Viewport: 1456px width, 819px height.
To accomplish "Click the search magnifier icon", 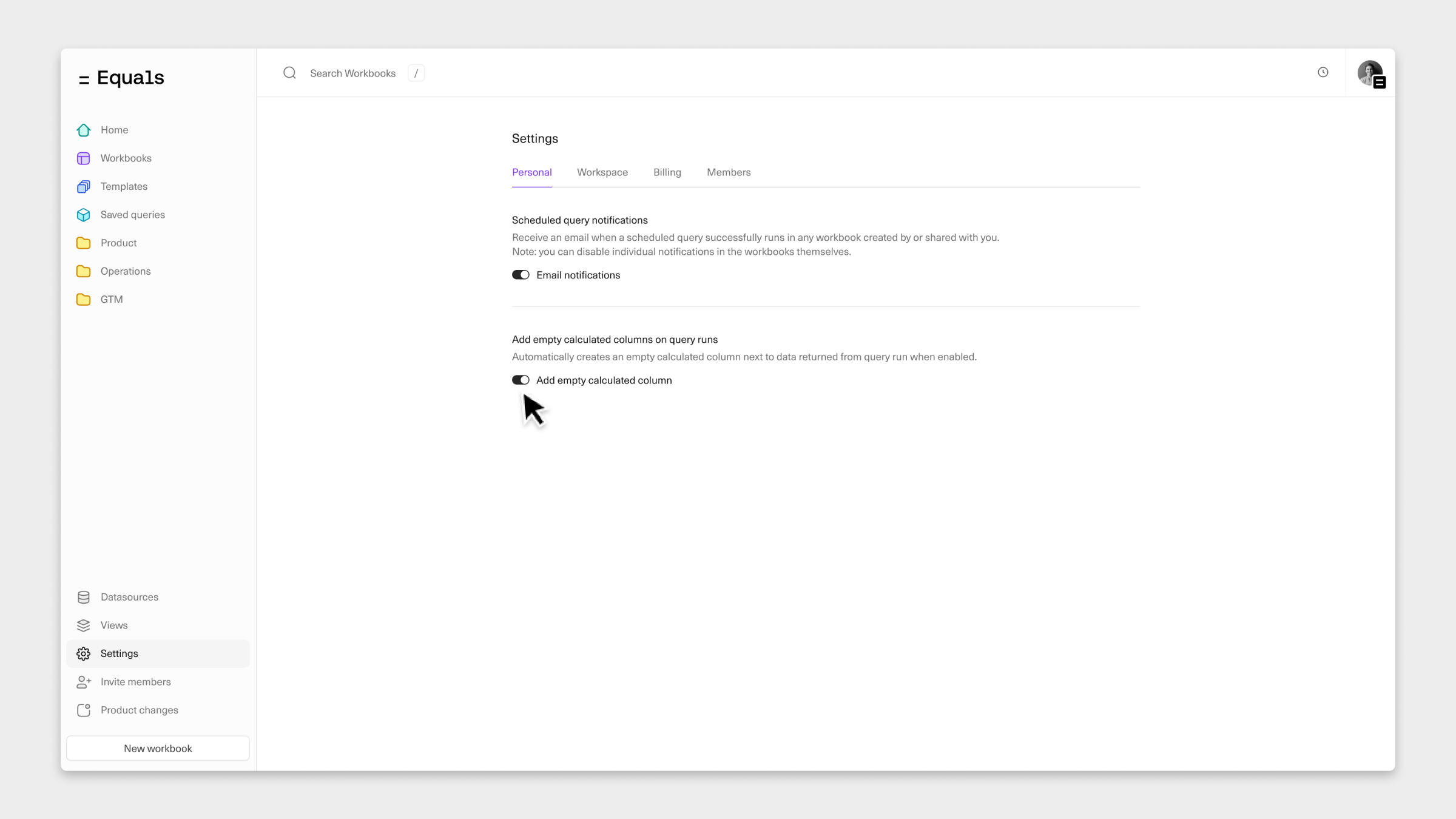I will pyautogui.click(x=289, y=73).
